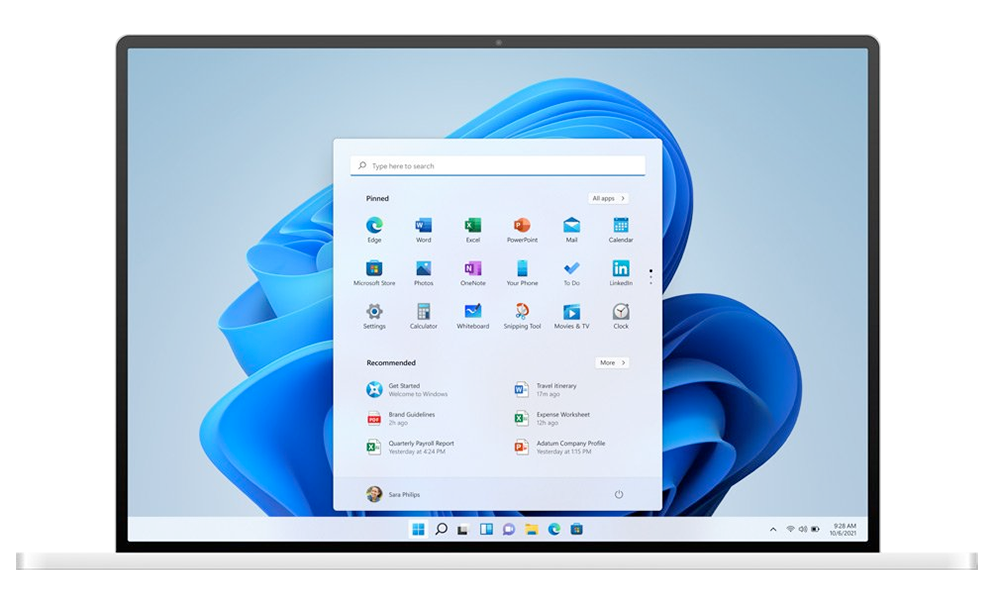1000x603 pixels.
Task: Launch the Snipping Tool
Action: coord(522,316)
